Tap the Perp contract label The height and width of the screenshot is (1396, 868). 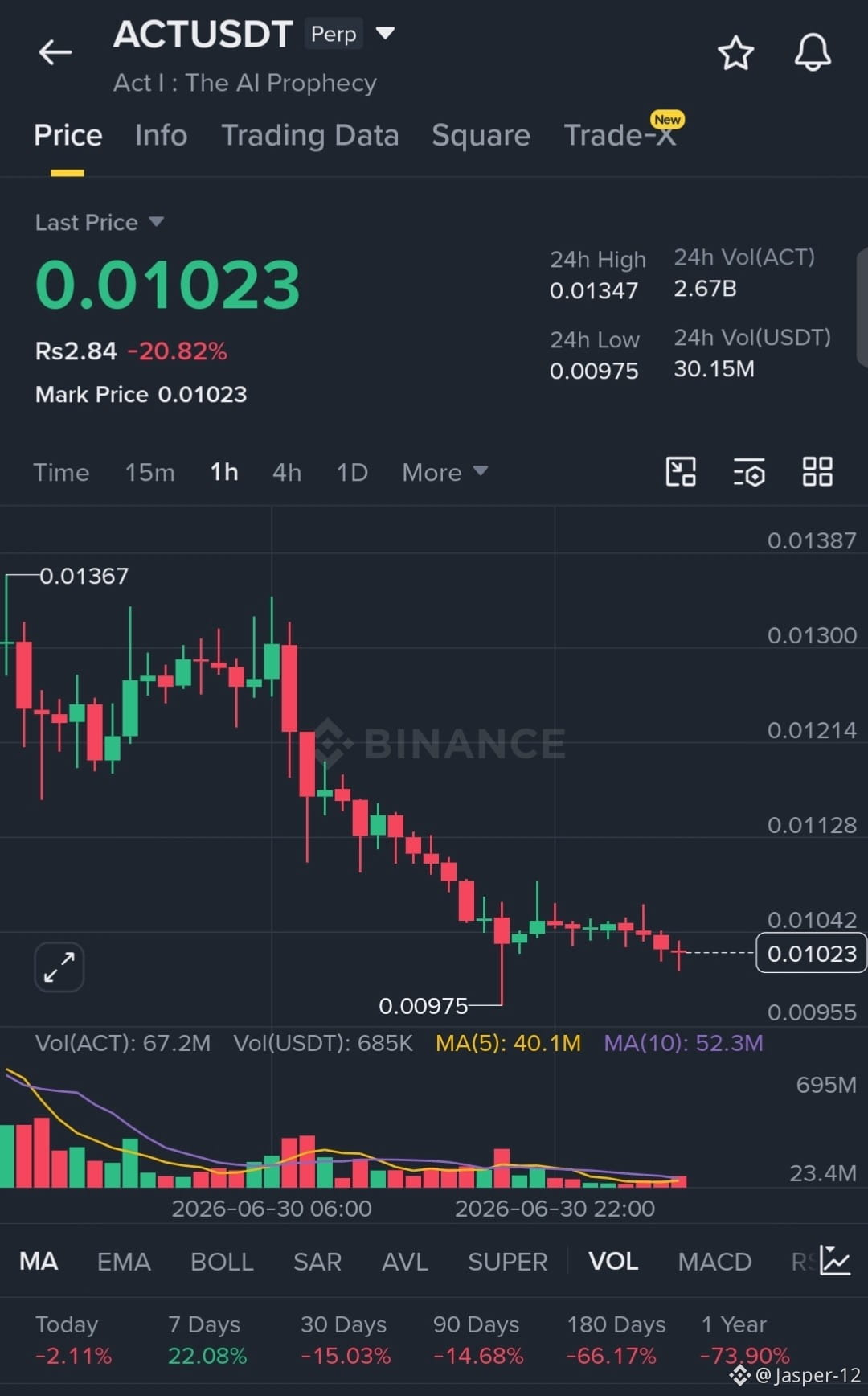(x=334, y=34)
